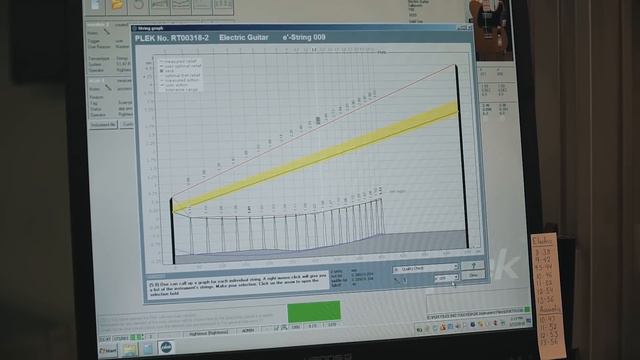Screen dimensions: 640x360
Task: Click the Start button on taskbar
Action: [x=109, y=351]
